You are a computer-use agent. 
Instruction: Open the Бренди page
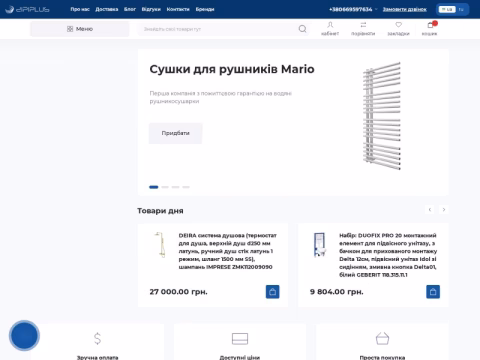(205, 9)
